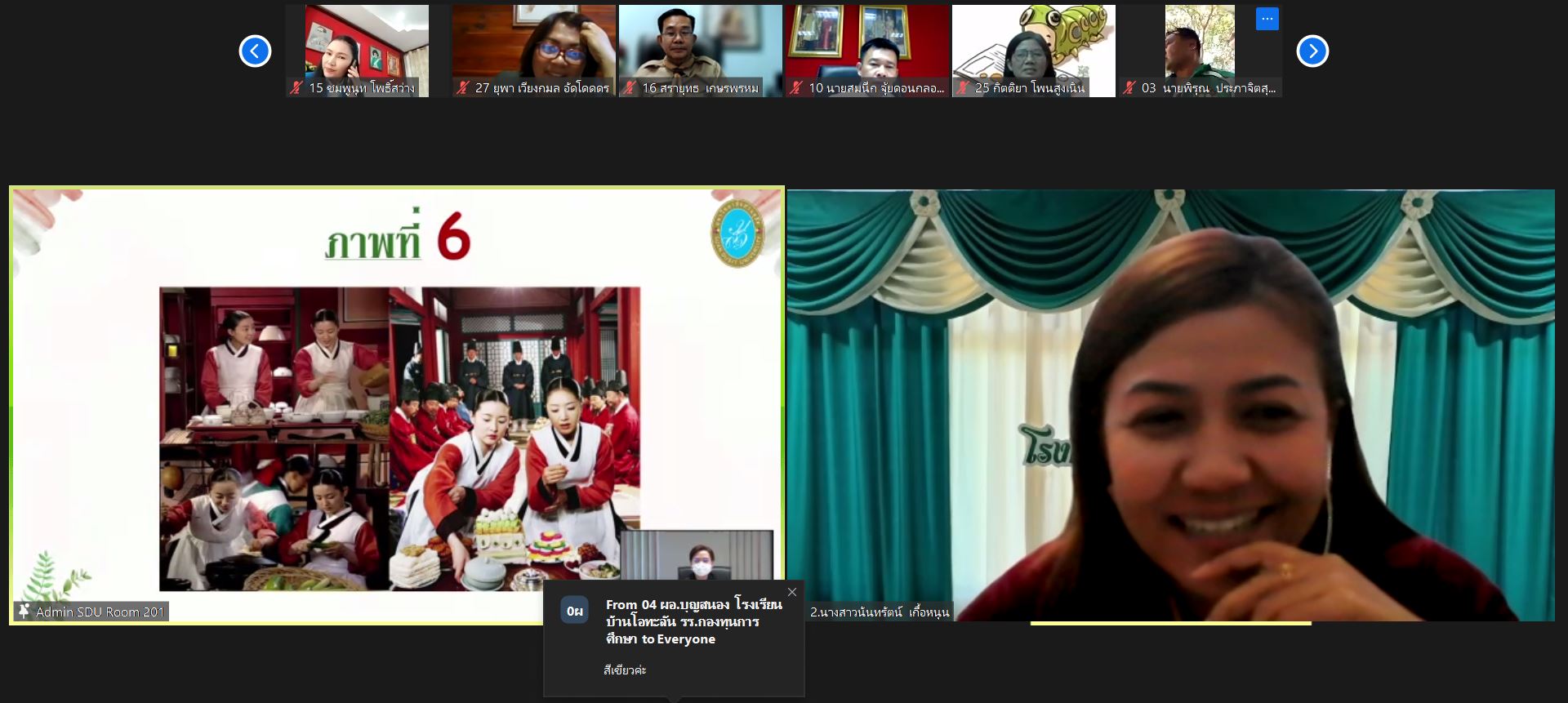
Task: Select participant 15's video thumbnail
Action: [367, 51]
